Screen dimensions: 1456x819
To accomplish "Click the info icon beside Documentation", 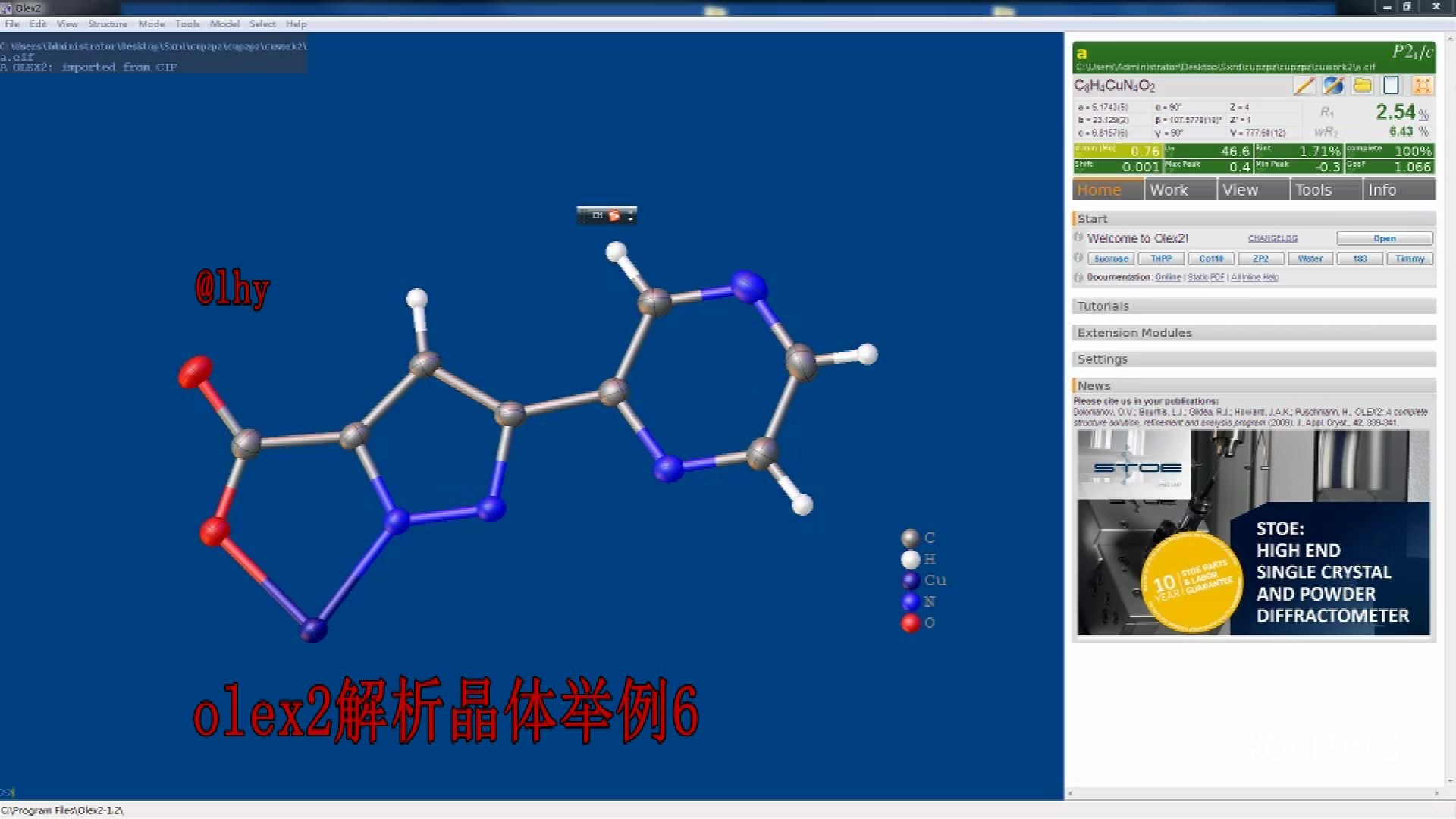I will (x=1078, y=277).
